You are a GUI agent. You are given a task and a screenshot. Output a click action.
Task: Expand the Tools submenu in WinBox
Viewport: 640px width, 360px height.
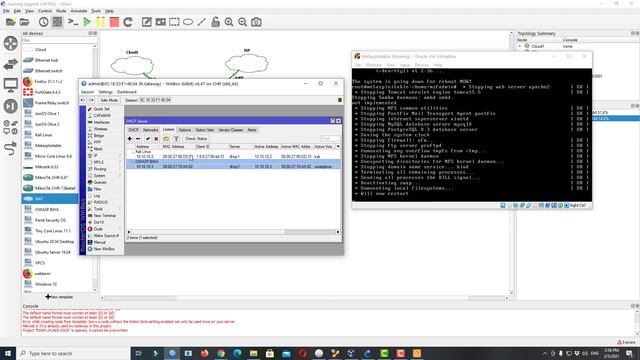pos(104,209)
